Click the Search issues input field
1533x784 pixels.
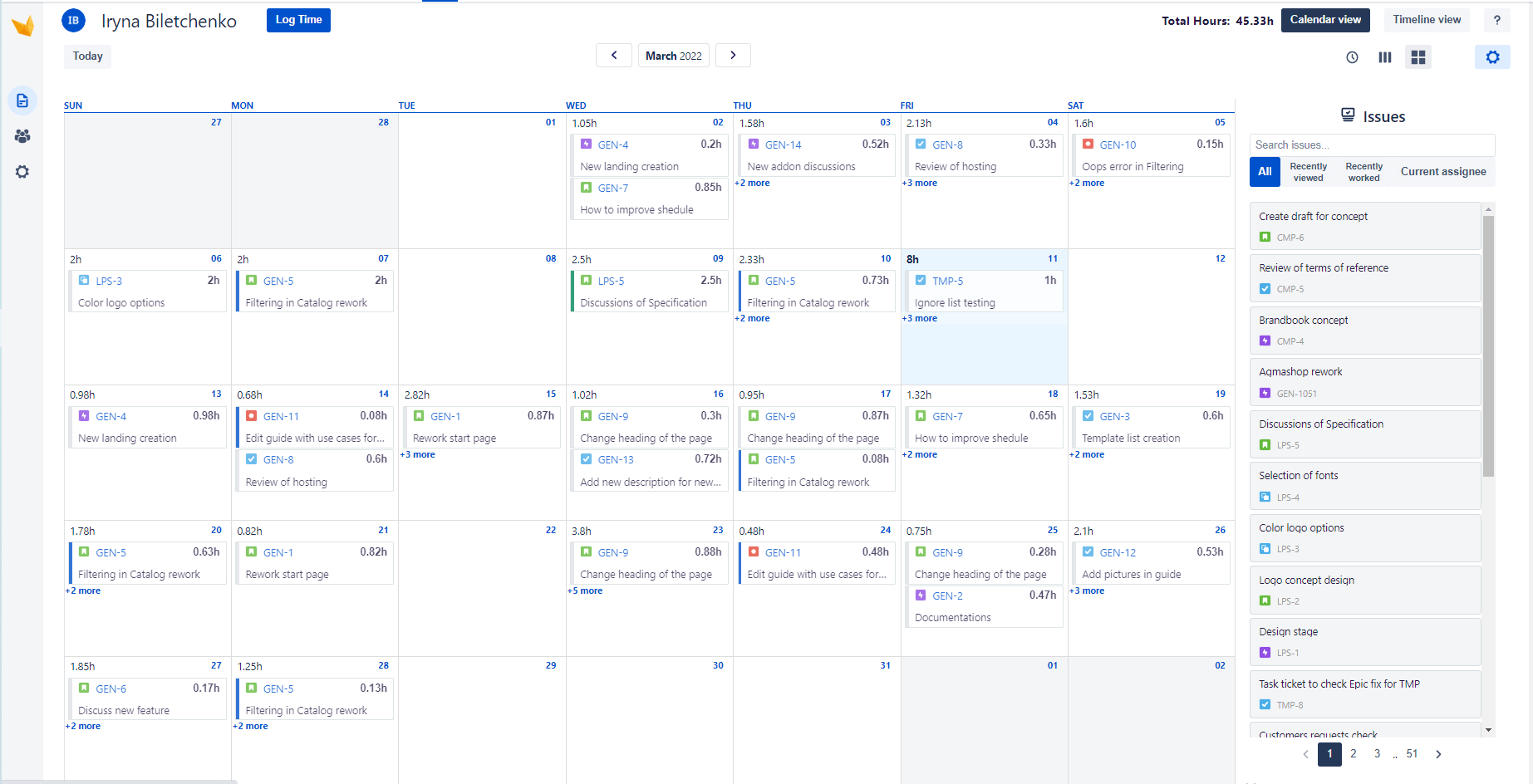[1371, 145]
